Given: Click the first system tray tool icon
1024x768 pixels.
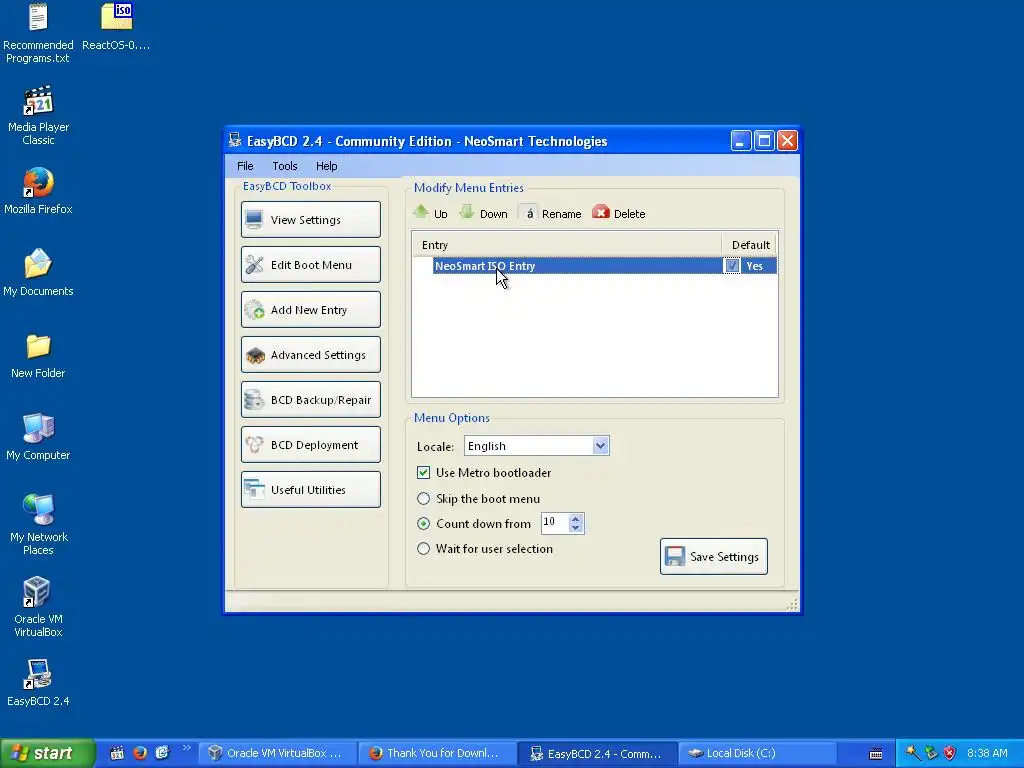Looking at the screenshot, I should click(x=913, y=753).
